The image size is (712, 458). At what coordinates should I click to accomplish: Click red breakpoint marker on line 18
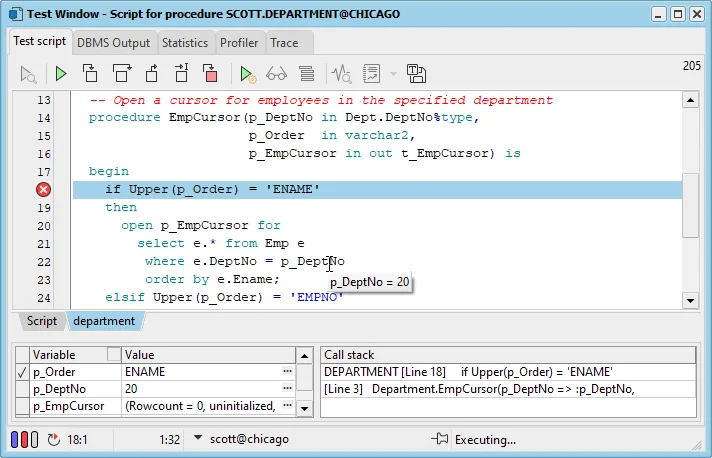click(x=44, y=189)
